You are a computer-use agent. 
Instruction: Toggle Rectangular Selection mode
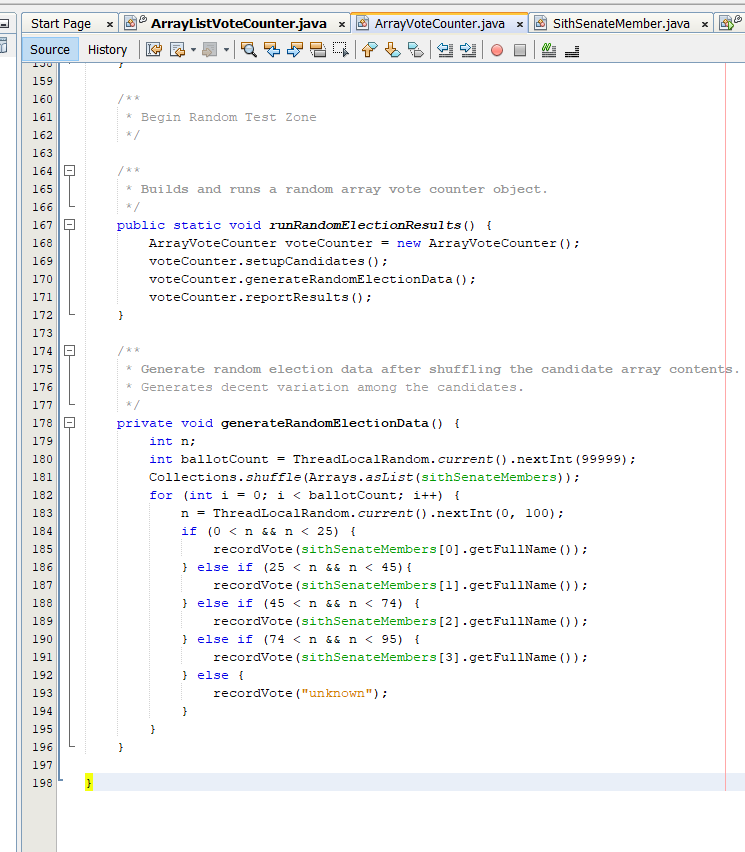(341, 50)
